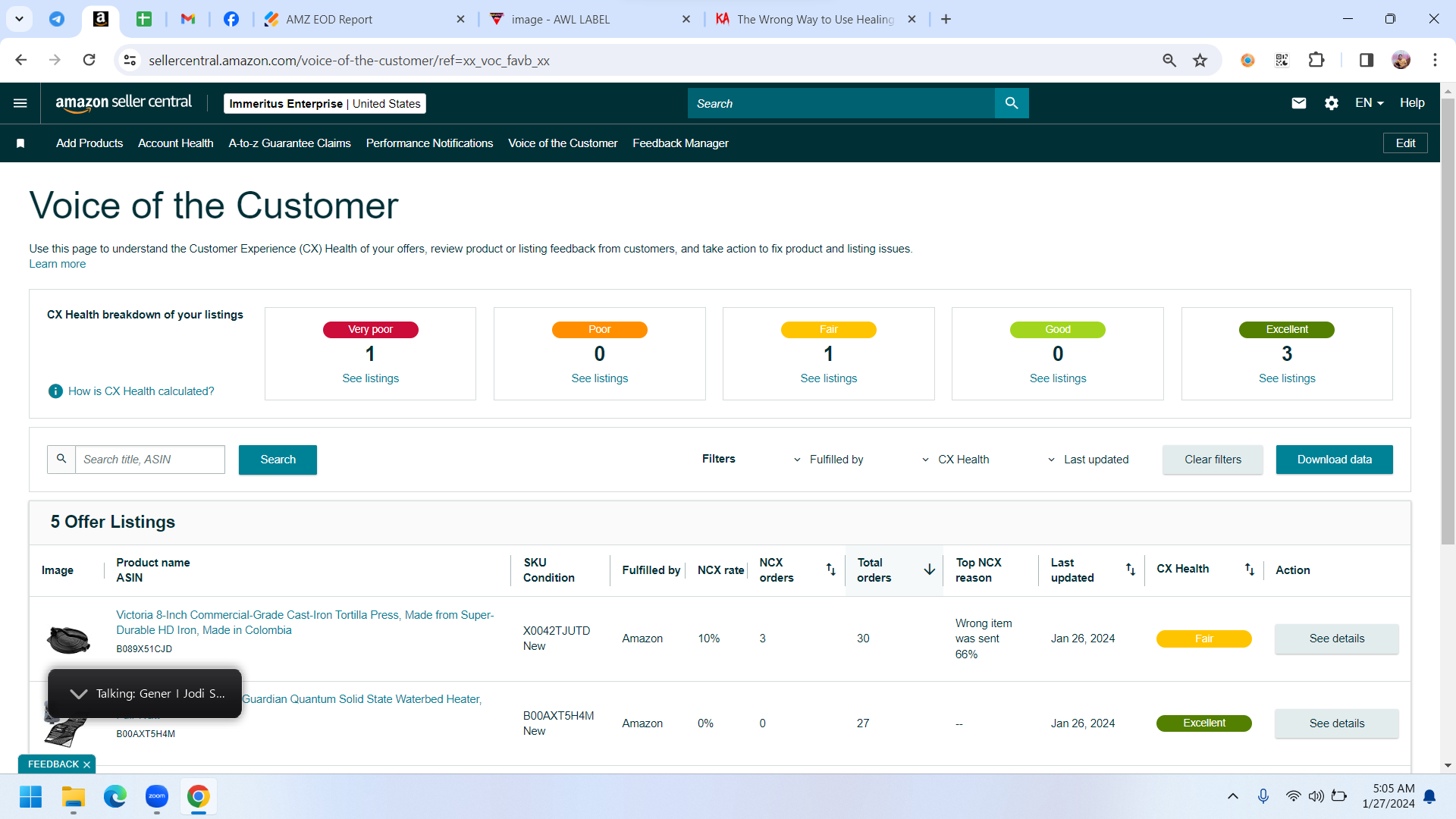Sort by CX Health arrows
1456x819 pixels.
coord(1250,570)
